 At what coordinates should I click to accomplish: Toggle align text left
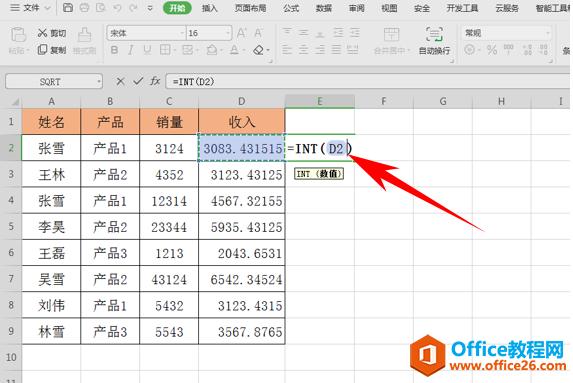tap(287, 50)
